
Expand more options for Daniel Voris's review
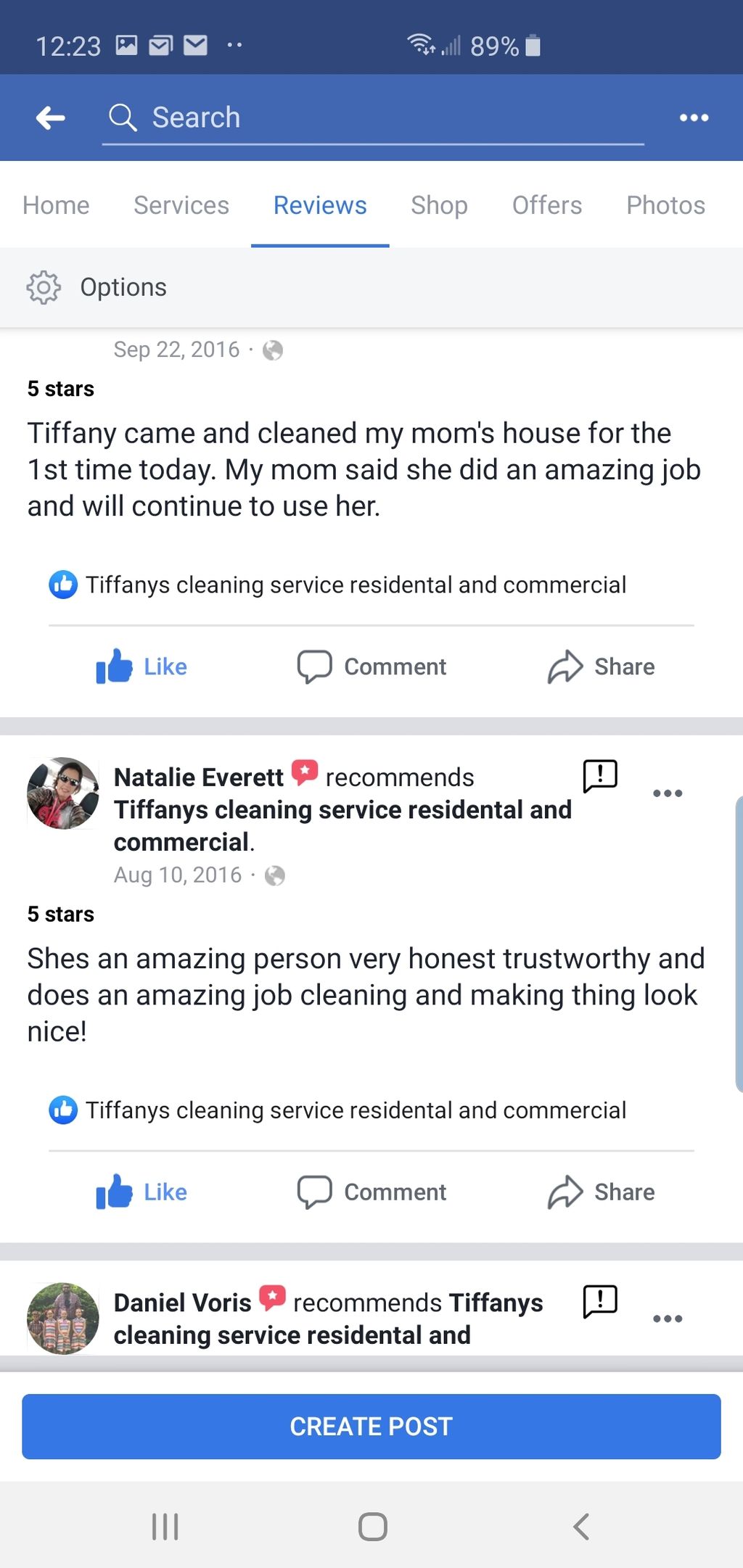668,1319
